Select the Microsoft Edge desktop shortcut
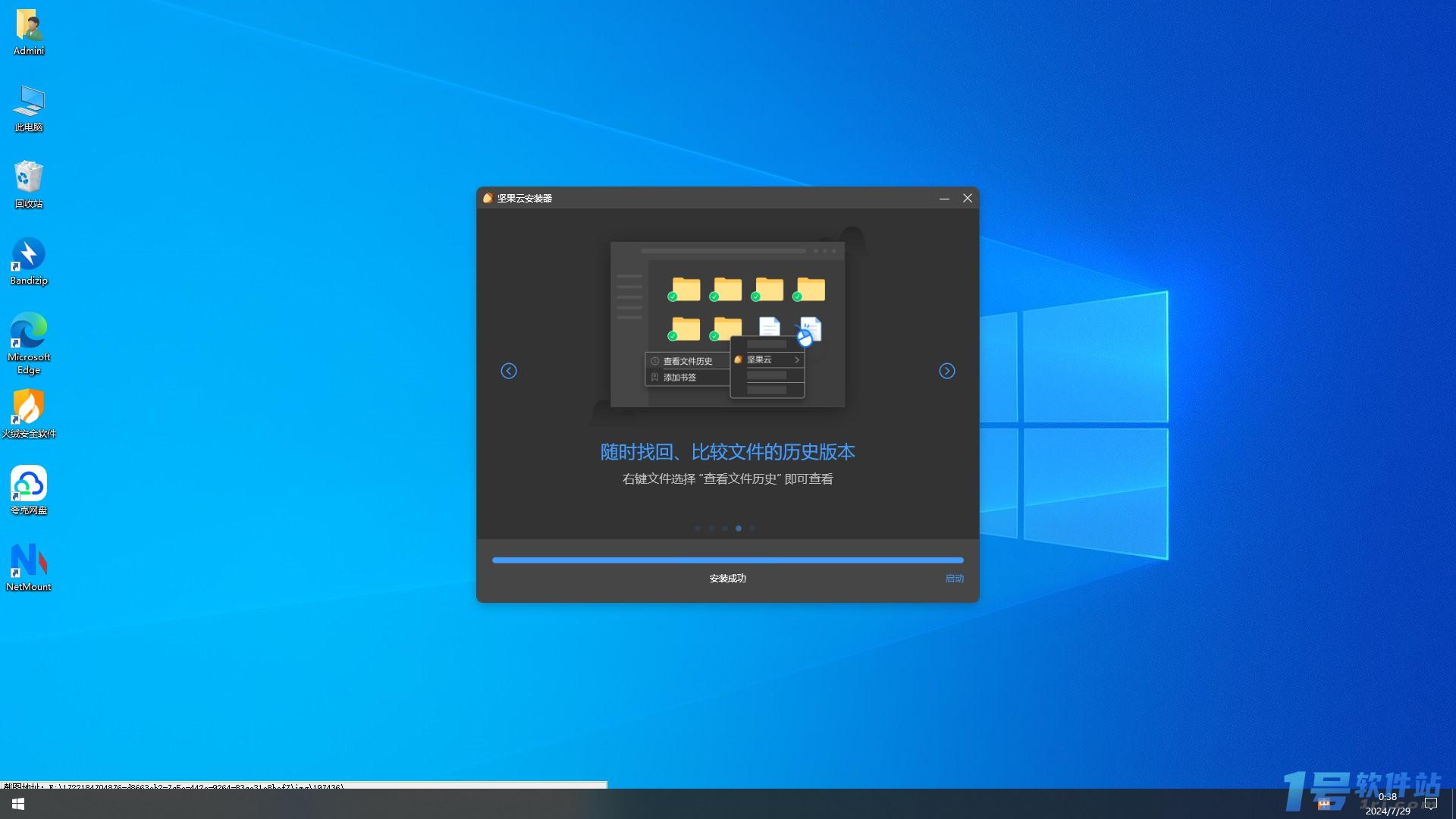 pyautogui.click(x=29, y=343)
